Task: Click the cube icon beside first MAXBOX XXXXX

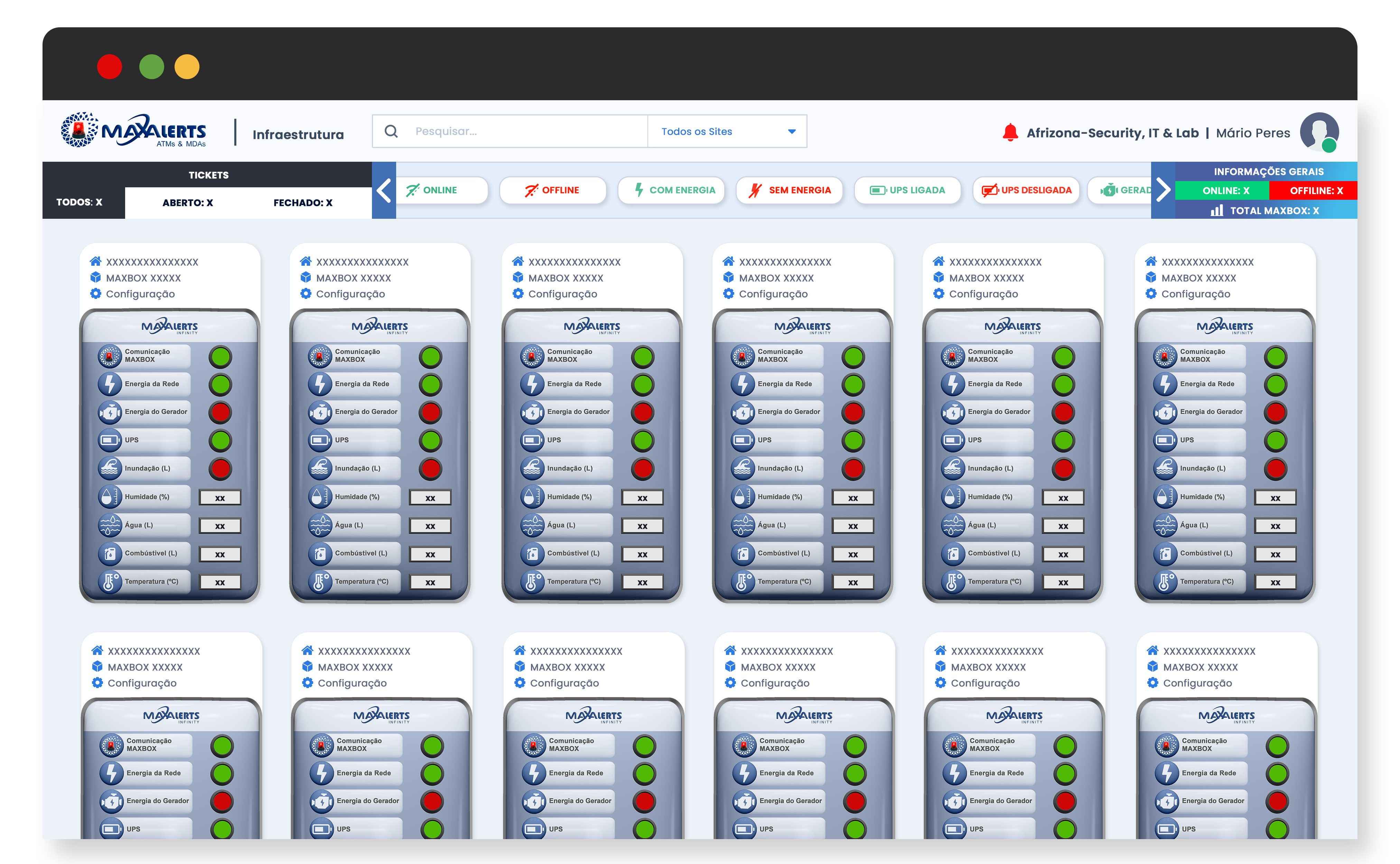Action: 95,278
